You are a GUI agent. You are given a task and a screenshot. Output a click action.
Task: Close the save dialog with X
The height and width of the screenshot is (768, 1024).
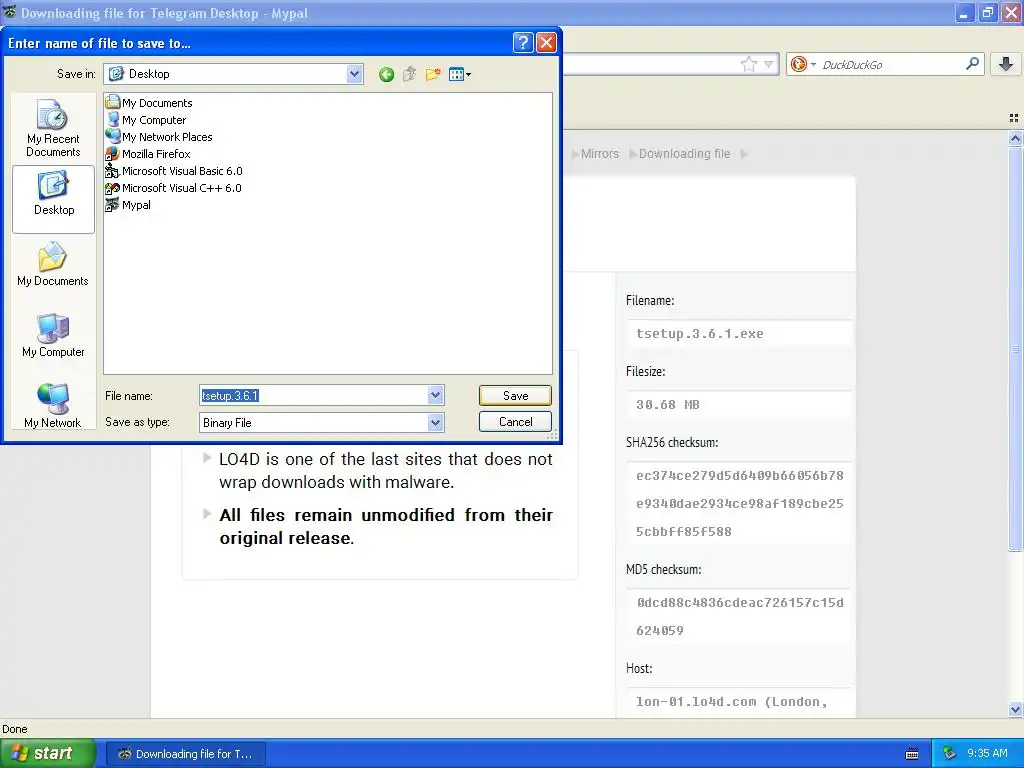[x=546, y=43]
